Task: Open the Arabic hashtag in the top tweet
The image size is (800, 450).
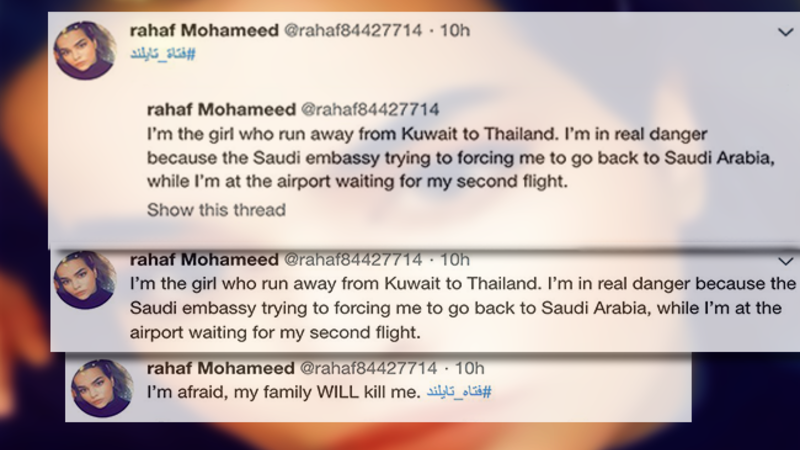Action: [163, 52]
